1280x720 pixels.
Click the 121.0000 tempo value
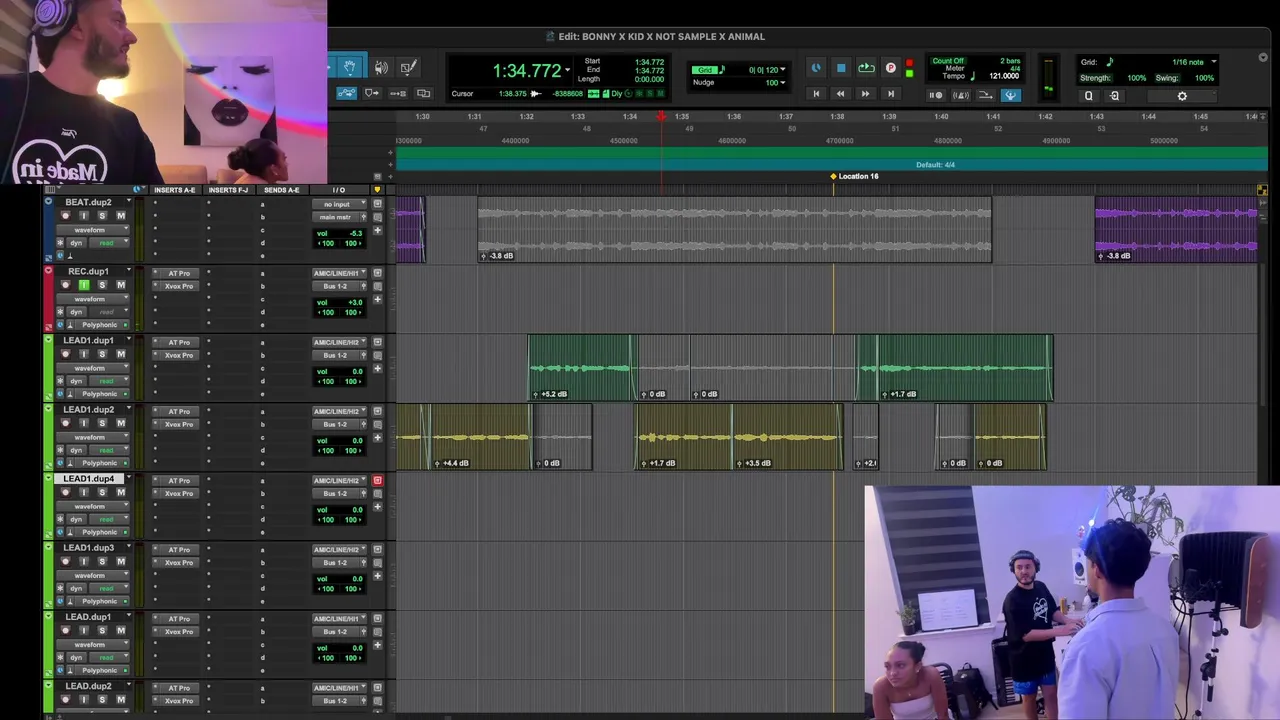[x=1004, y=76]
